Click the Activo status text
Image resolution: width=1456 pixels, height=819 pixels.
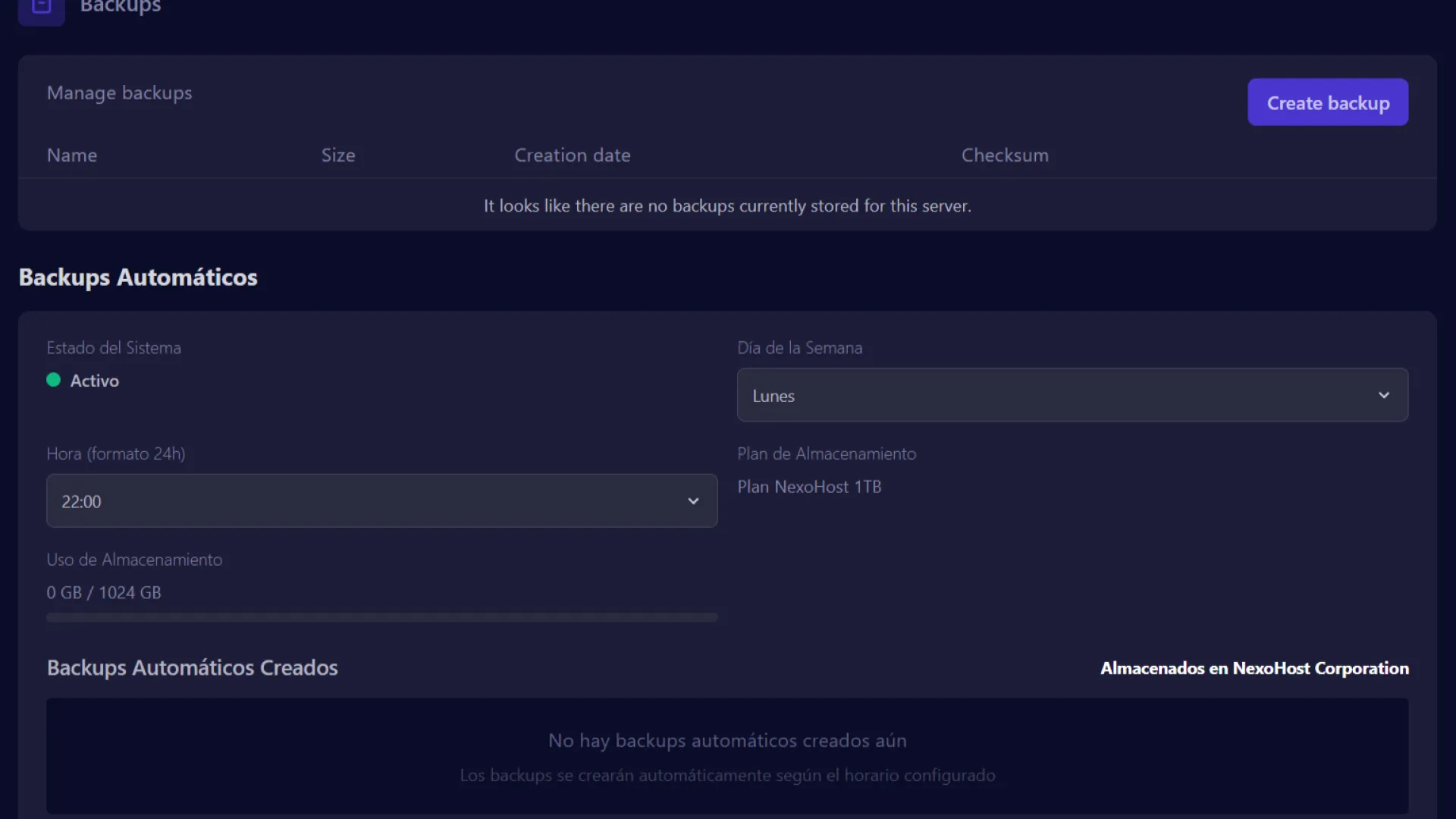[95, 381]
